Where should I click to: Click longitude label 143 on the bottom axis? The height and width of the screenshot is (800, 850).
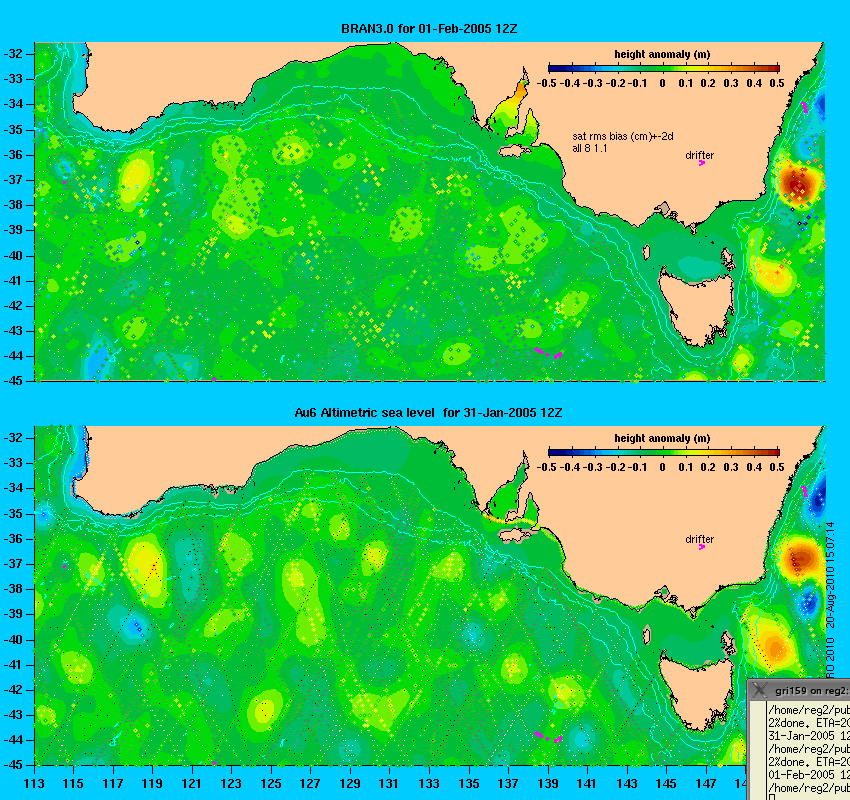pyautogui.click(x=627, y=783)
